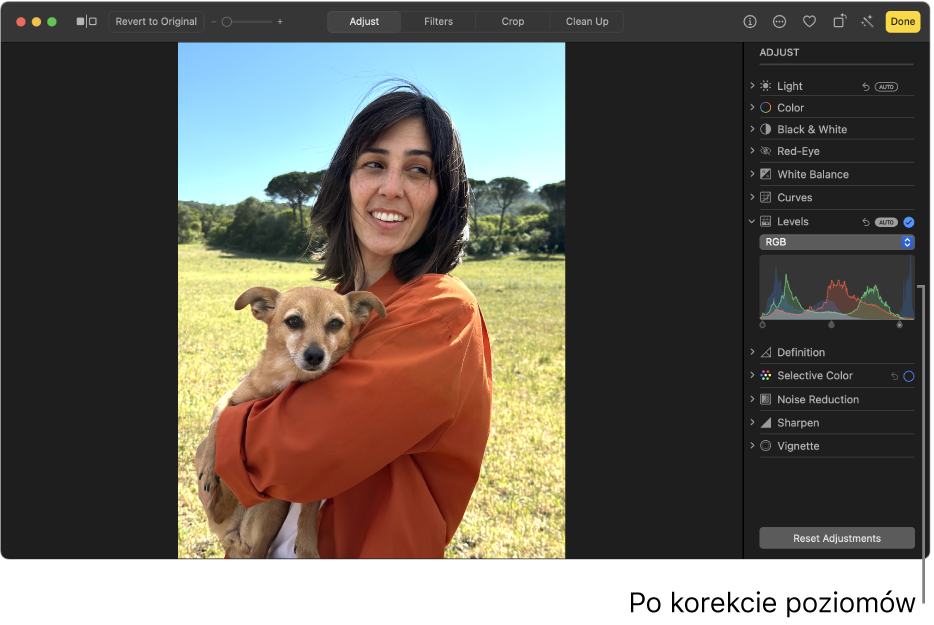Expand the Curves section

(752, 197)
